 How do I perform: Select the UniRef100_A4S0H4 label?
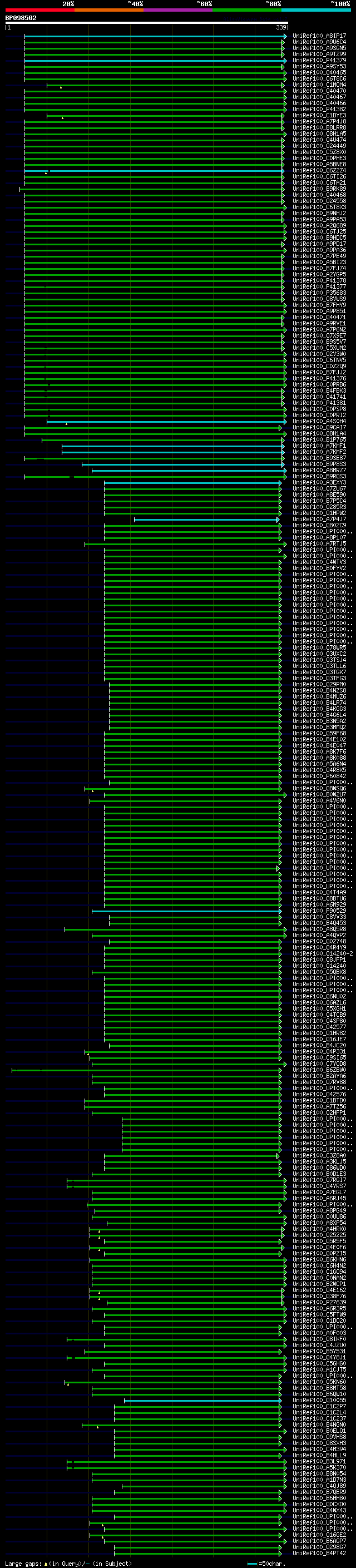(x=319, y=421)
